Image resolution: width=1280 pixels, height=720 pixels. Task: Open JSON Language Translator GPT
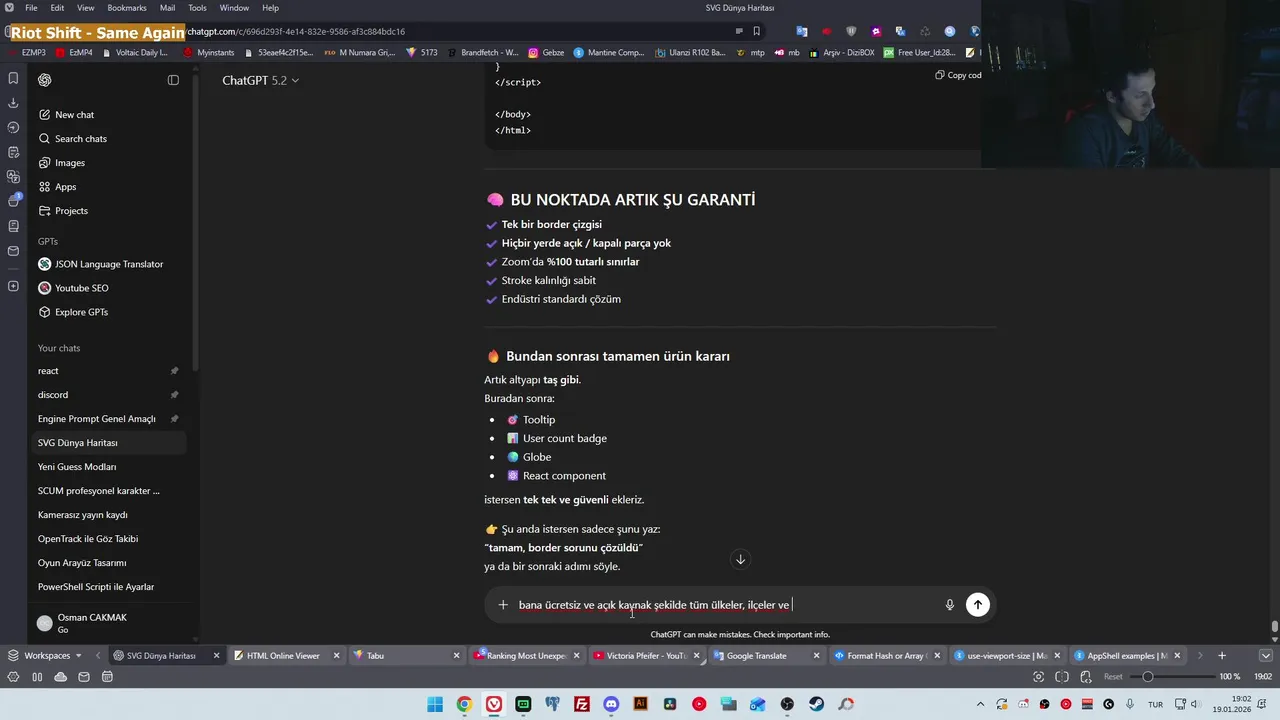click(x=110, y=264)
